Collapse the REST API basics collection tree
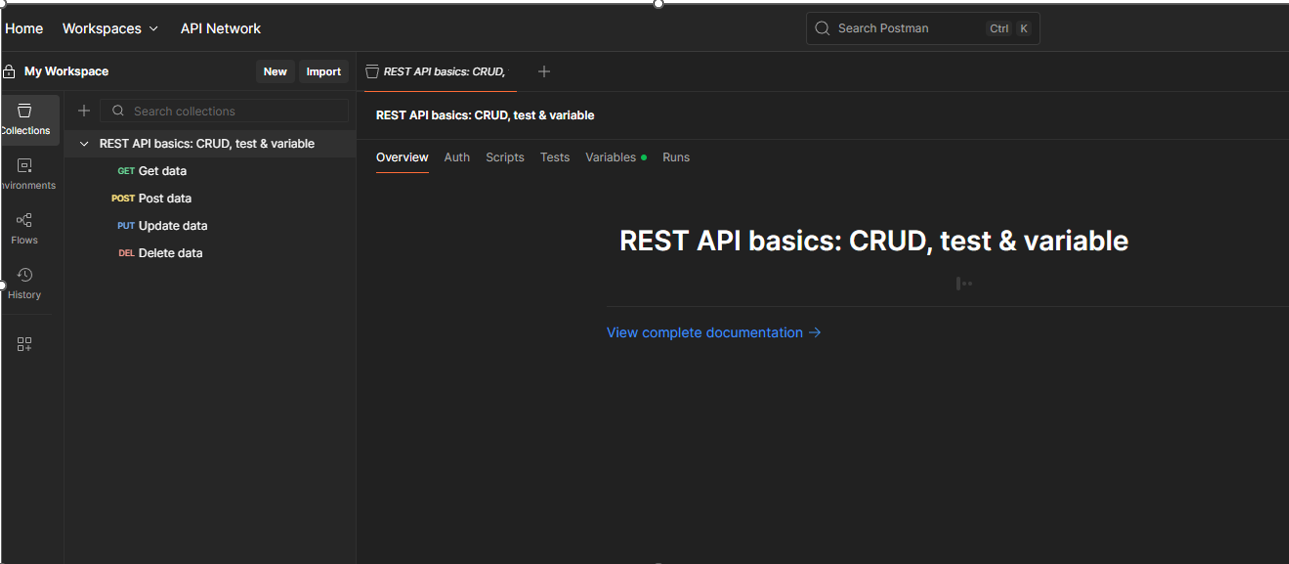Screen dimensions: 1289x564 click(x=84, y=144)
